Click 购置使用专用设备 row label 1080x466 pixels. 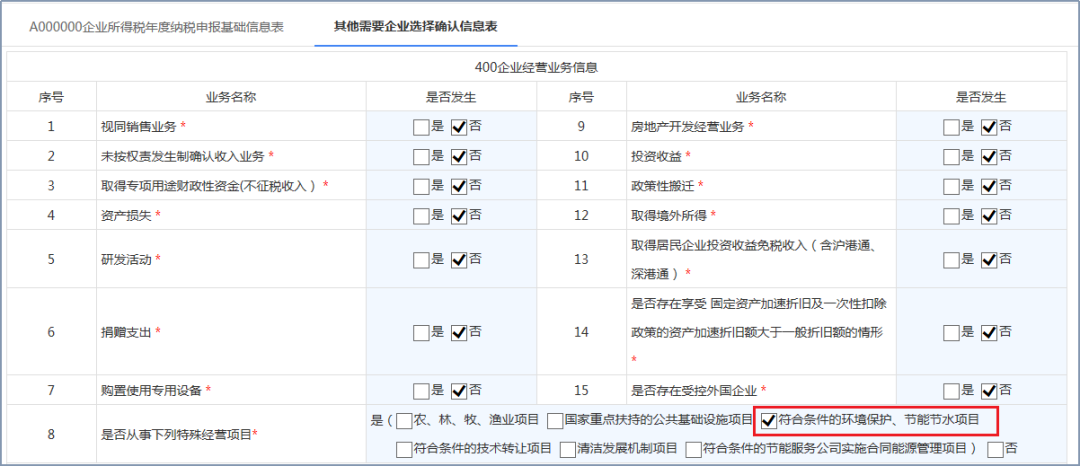pyautogui.click(x=151, y=390)
